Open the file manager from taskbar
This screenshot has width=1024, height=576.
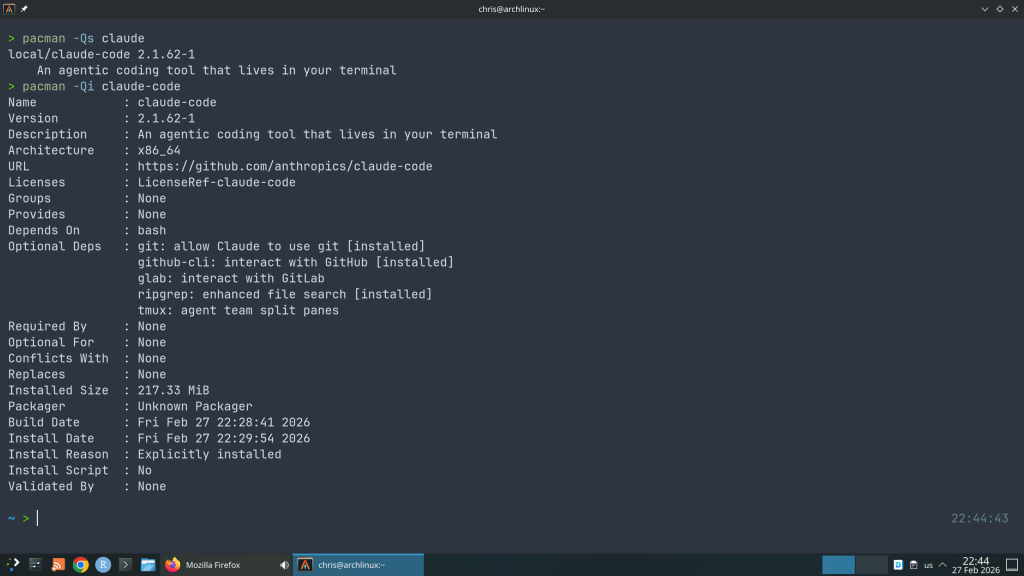click(x=148, y=565)
